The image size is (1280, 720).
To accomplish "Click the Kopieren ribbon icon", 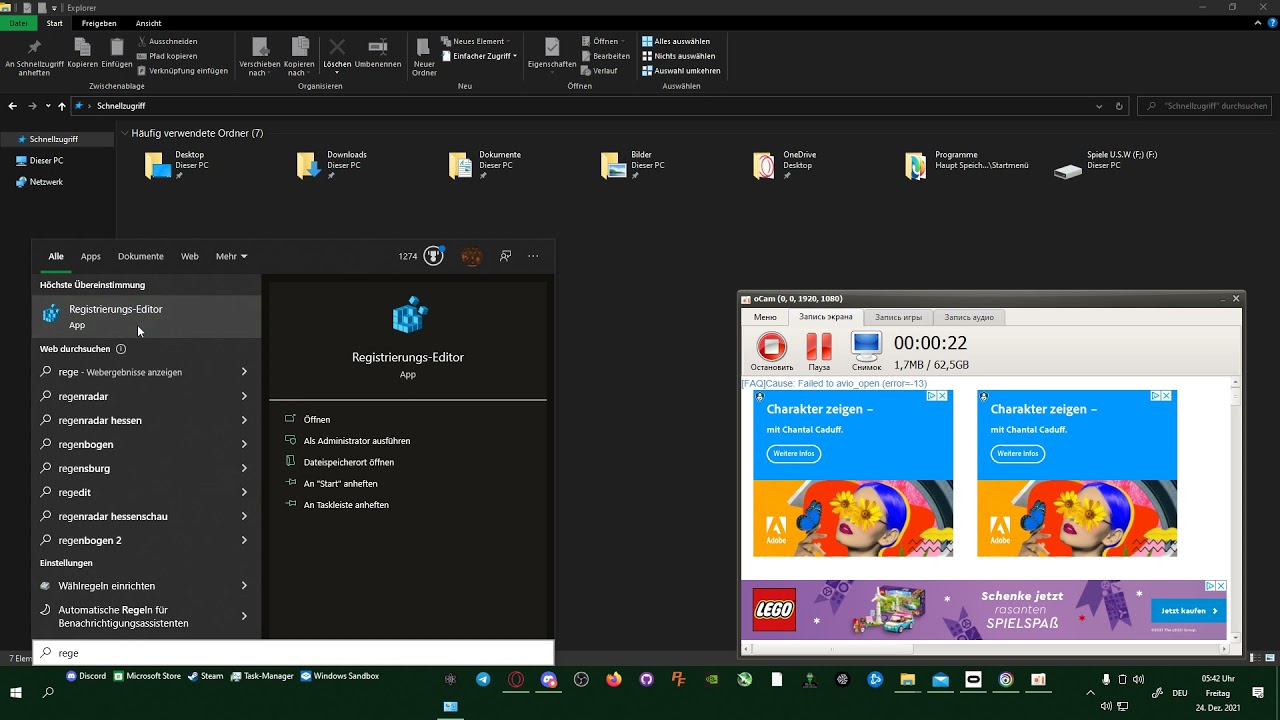I will pos(83,54).
